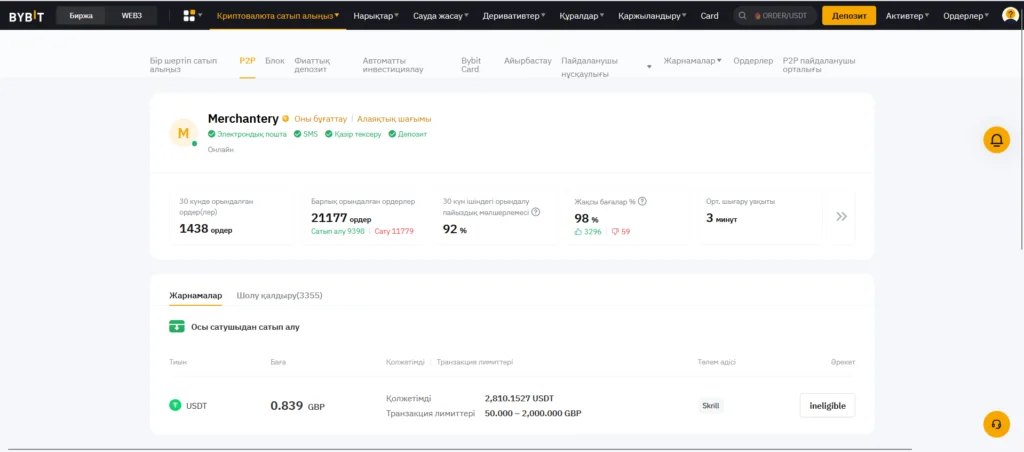Click the Merchantery avatar M icon
Viewport: 1024px width, 452px height.
coord(183,133)
